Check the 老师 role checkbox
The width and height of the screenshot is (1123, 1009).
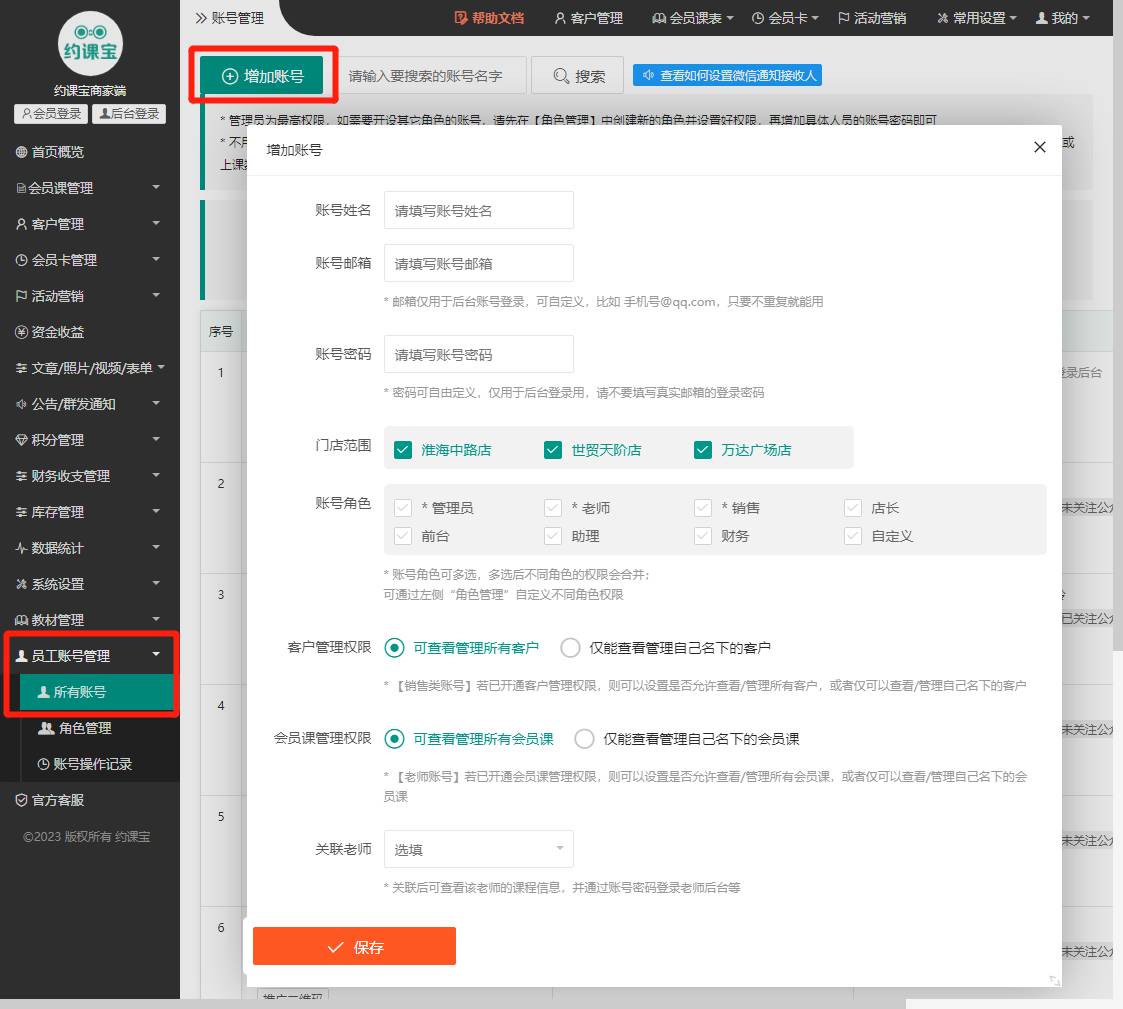(x=553, y=508)
